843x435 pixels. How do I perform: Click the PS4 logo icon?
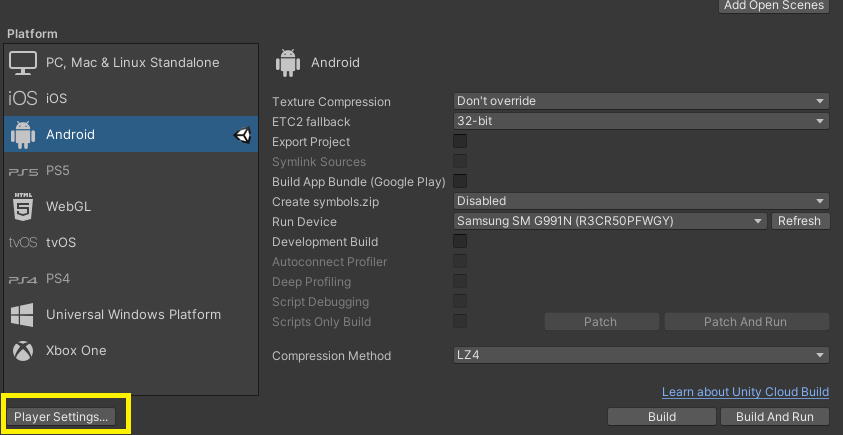pos(23,280)
